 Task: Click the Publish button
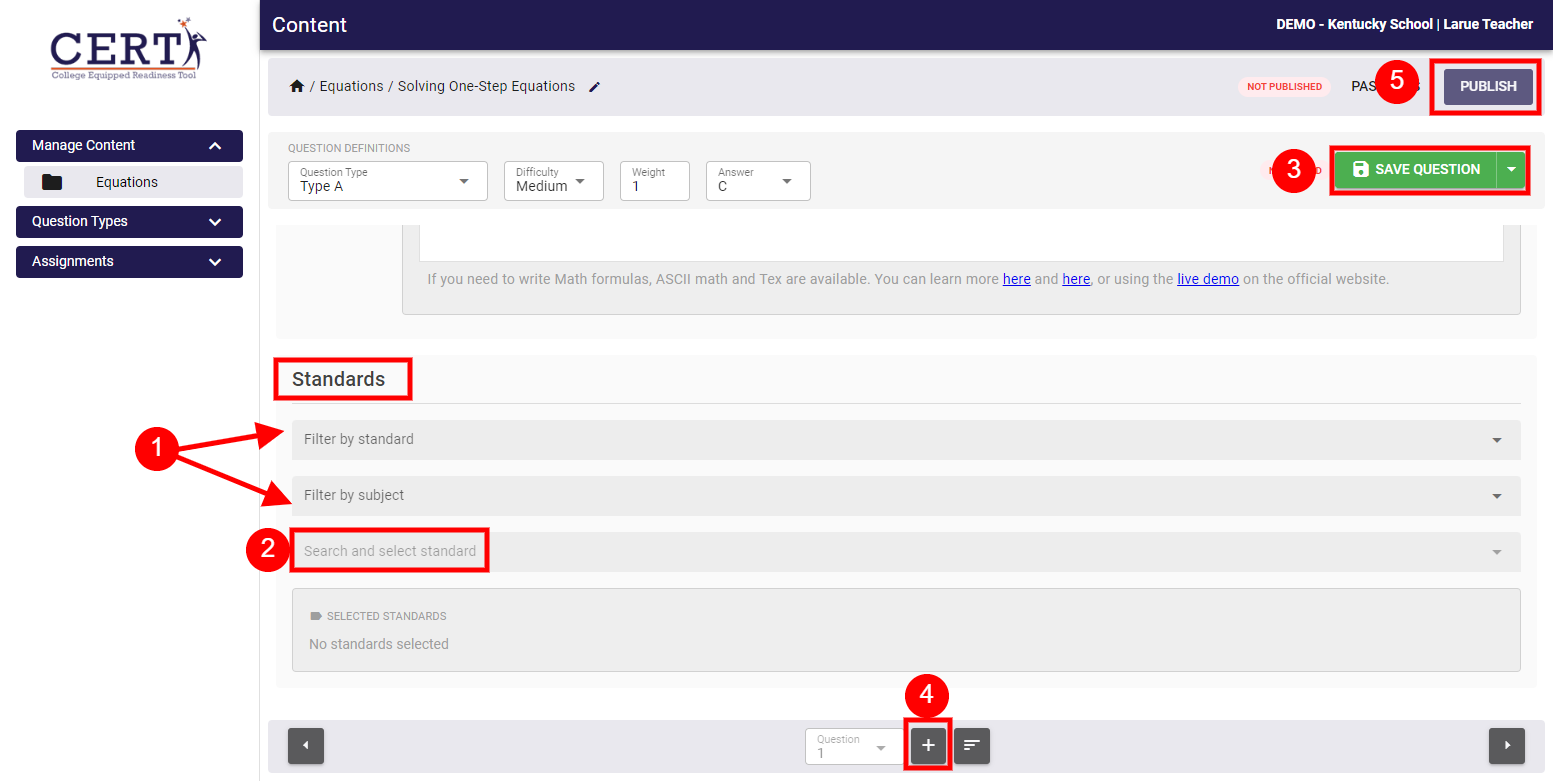[1488, 87]
